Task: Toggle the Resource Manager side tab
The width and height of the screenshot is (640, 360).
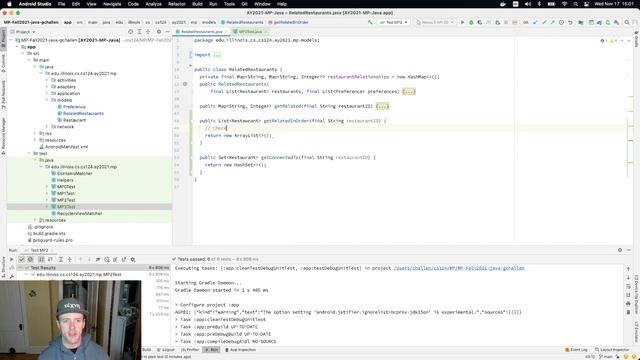Action: pyautogui.click(x=3, y=136)
